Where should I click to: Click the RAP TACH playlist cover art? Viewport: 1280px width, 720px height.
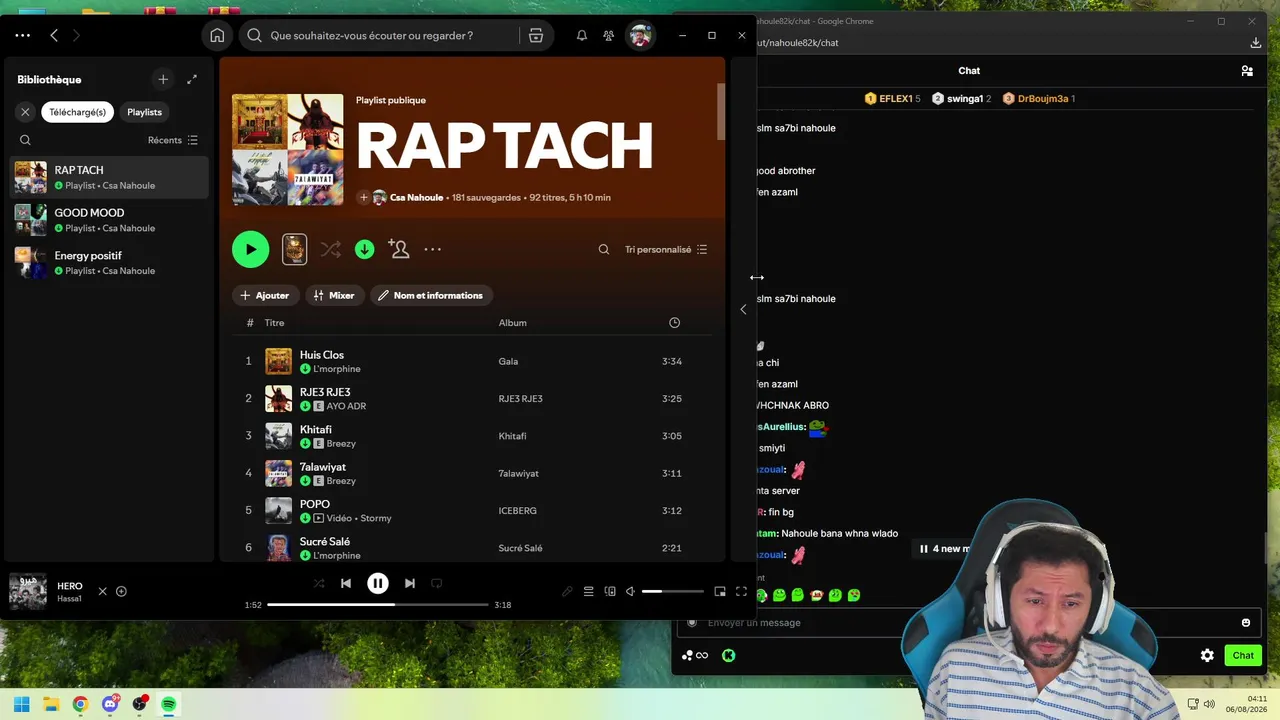tap(288, 150)
